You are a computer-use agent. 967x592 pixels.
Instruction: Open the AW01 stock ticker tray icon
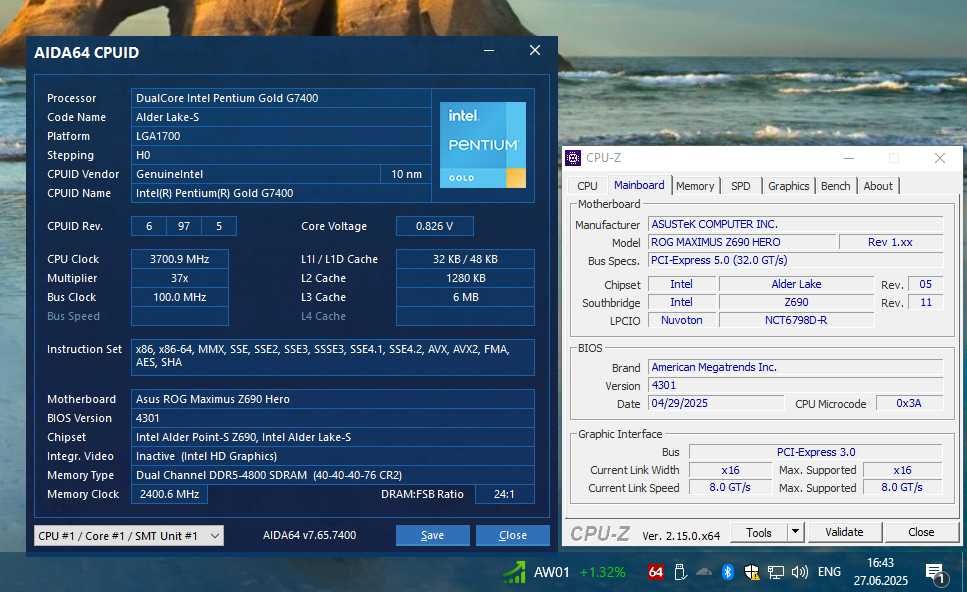(514, 572)
